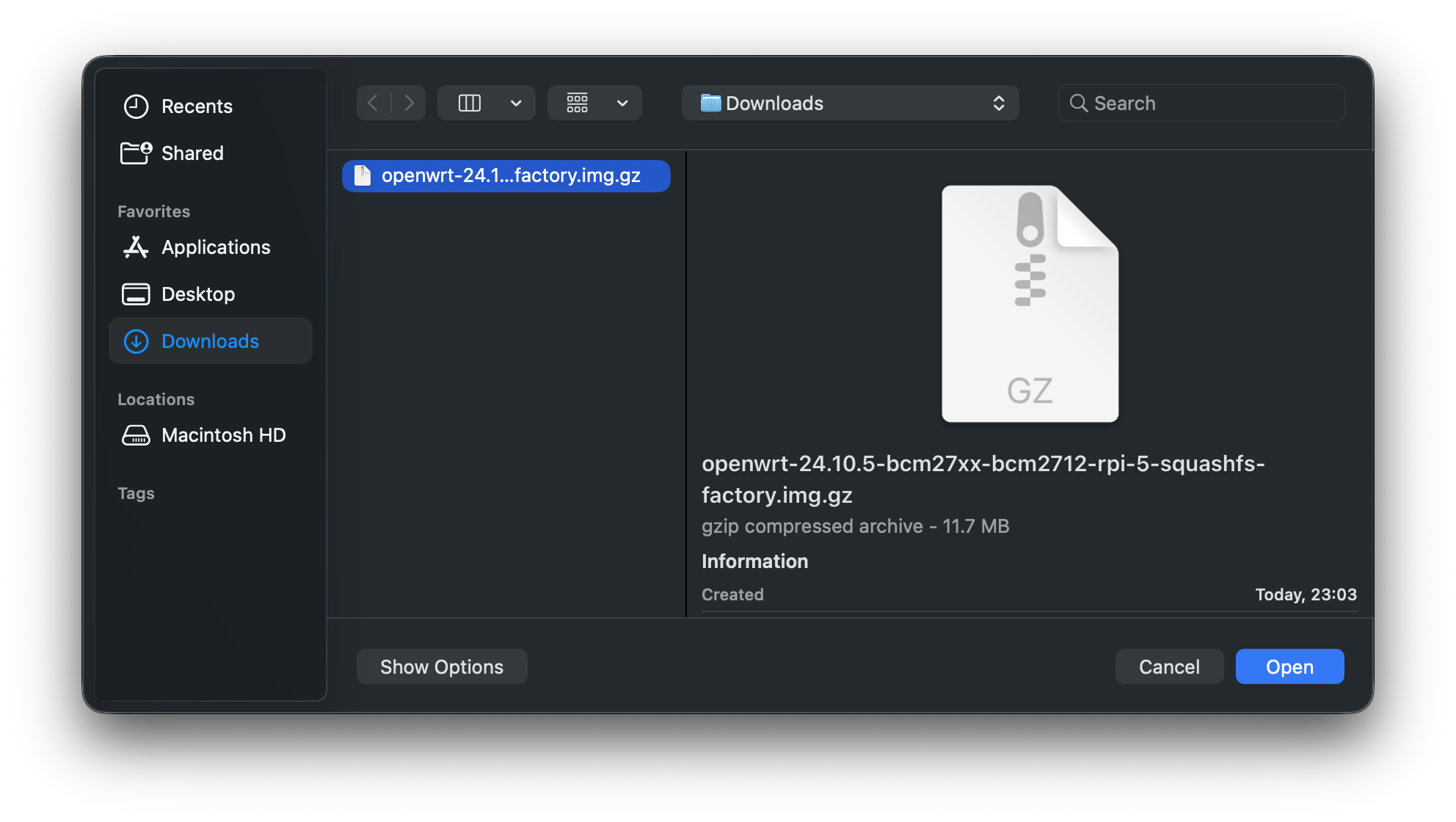1456x822 pixels.
Task: Navigate to Applications under Favorites
Action: 215,247
